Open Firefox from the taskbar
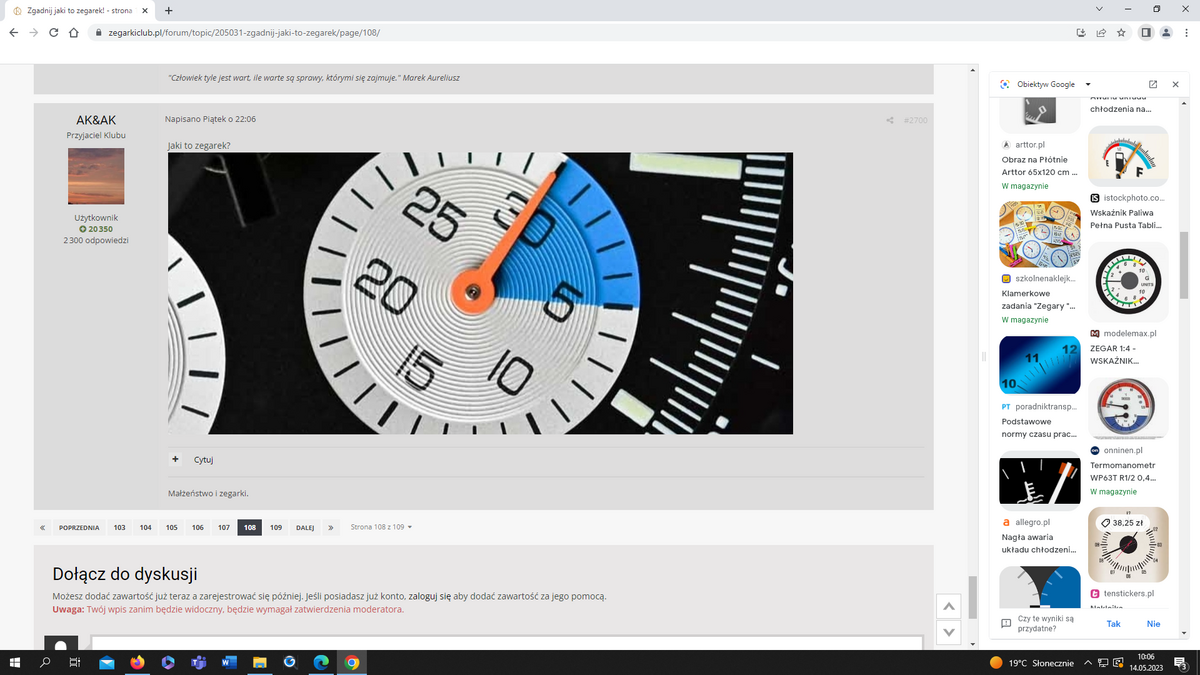Screen dimensions: 1200x675 137,662
